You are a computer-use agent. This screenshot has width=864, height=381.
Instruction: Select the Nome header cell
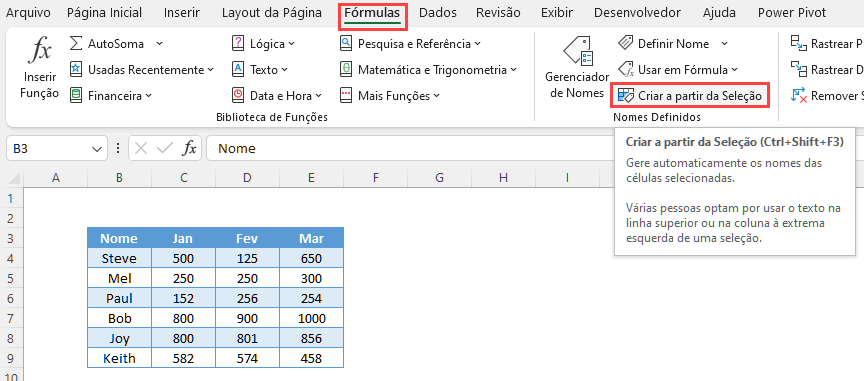(120, 238)
